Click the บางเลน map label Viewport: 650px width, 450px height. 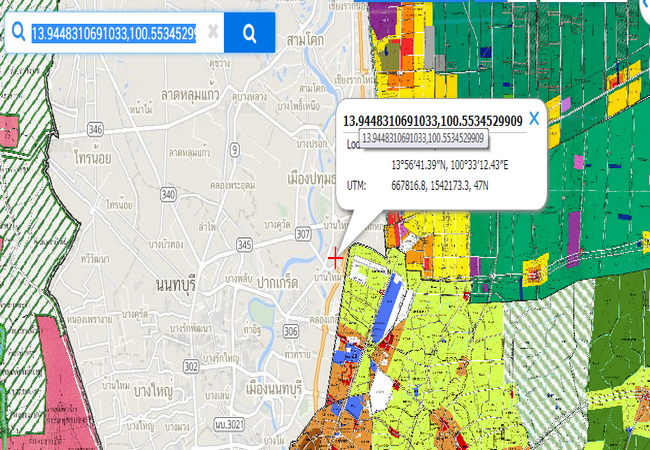click(x=217, y=395)
